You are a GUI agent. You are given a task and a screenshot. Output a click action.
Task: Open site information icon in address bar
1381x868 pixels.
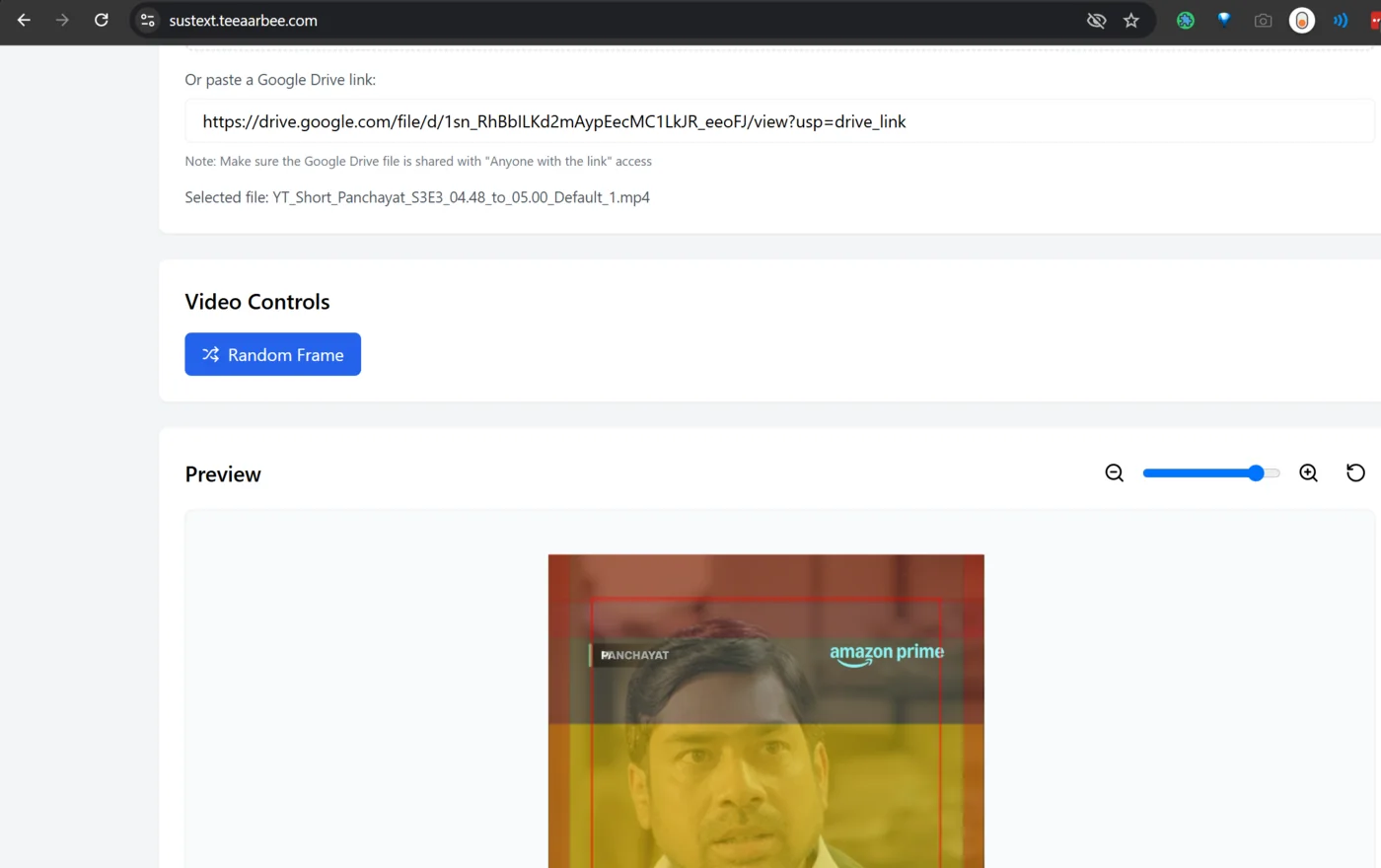(147, 20)
